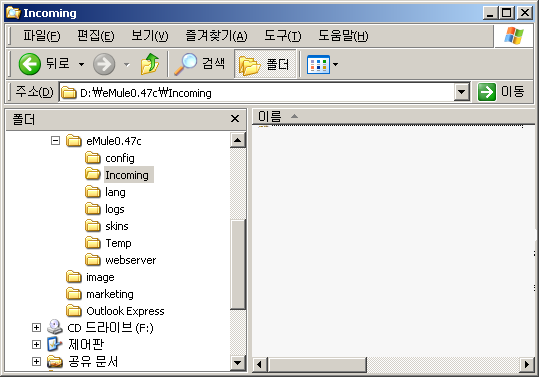Open the 즐겨찾기(A) menu

coord(216,35)
